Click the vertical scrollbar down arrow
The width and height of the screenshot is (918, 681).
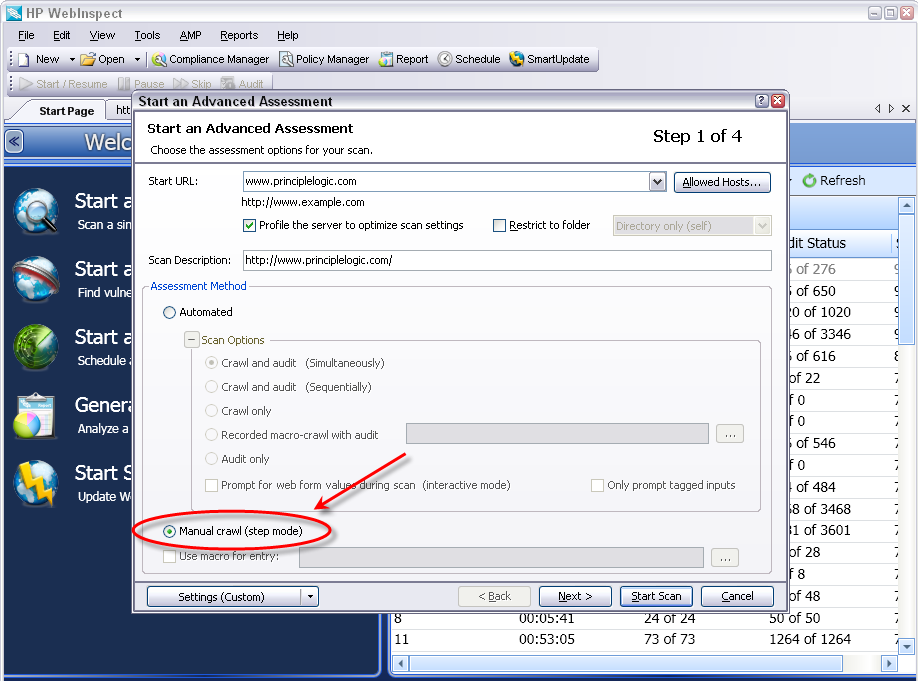(906, 647)
